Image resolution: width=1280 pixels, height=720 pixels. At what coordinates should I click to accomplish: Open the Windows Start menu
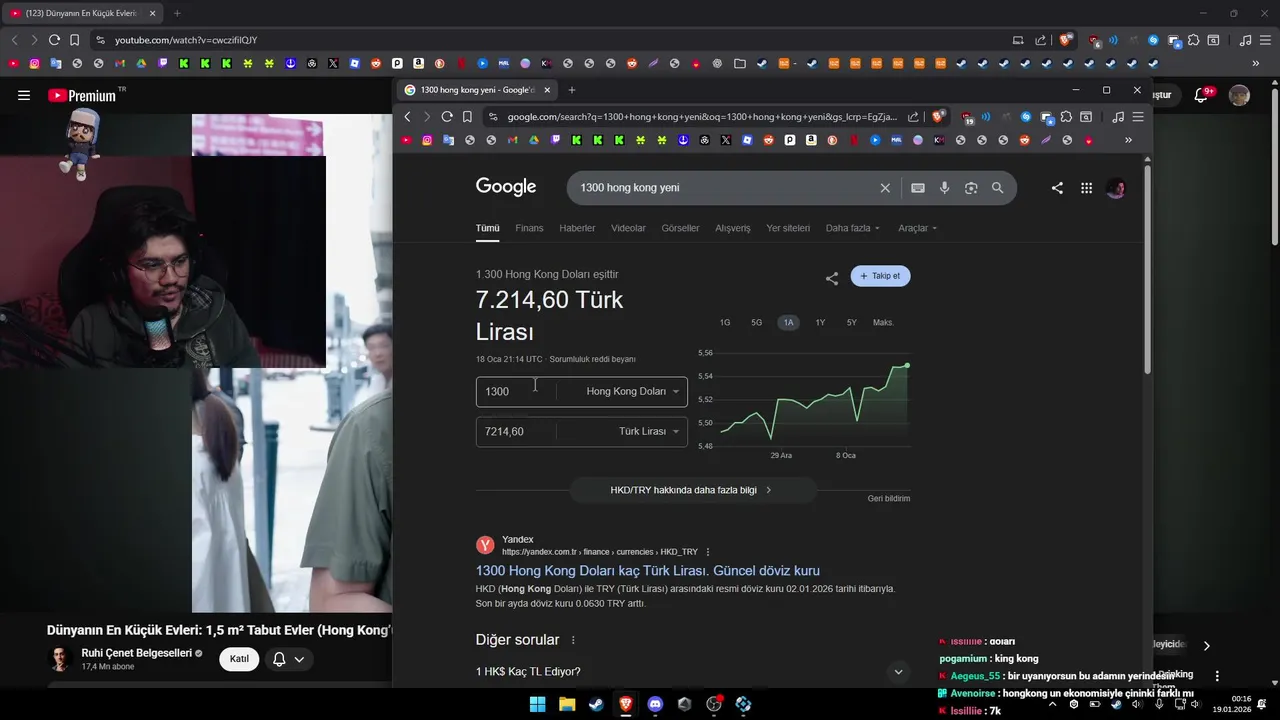point(537,704)
